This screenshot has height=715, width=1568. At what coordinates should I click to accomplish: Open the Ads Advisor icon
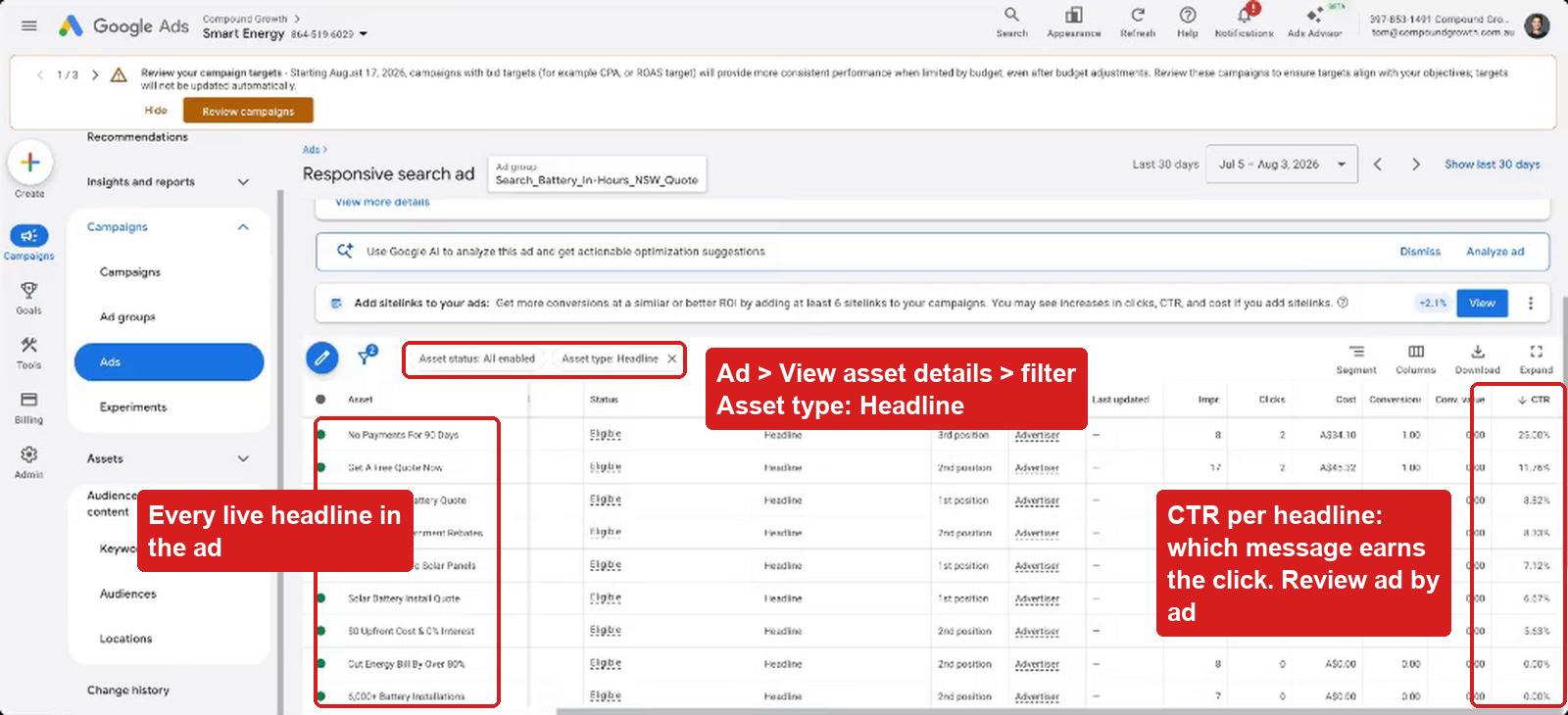(1314, 15)
